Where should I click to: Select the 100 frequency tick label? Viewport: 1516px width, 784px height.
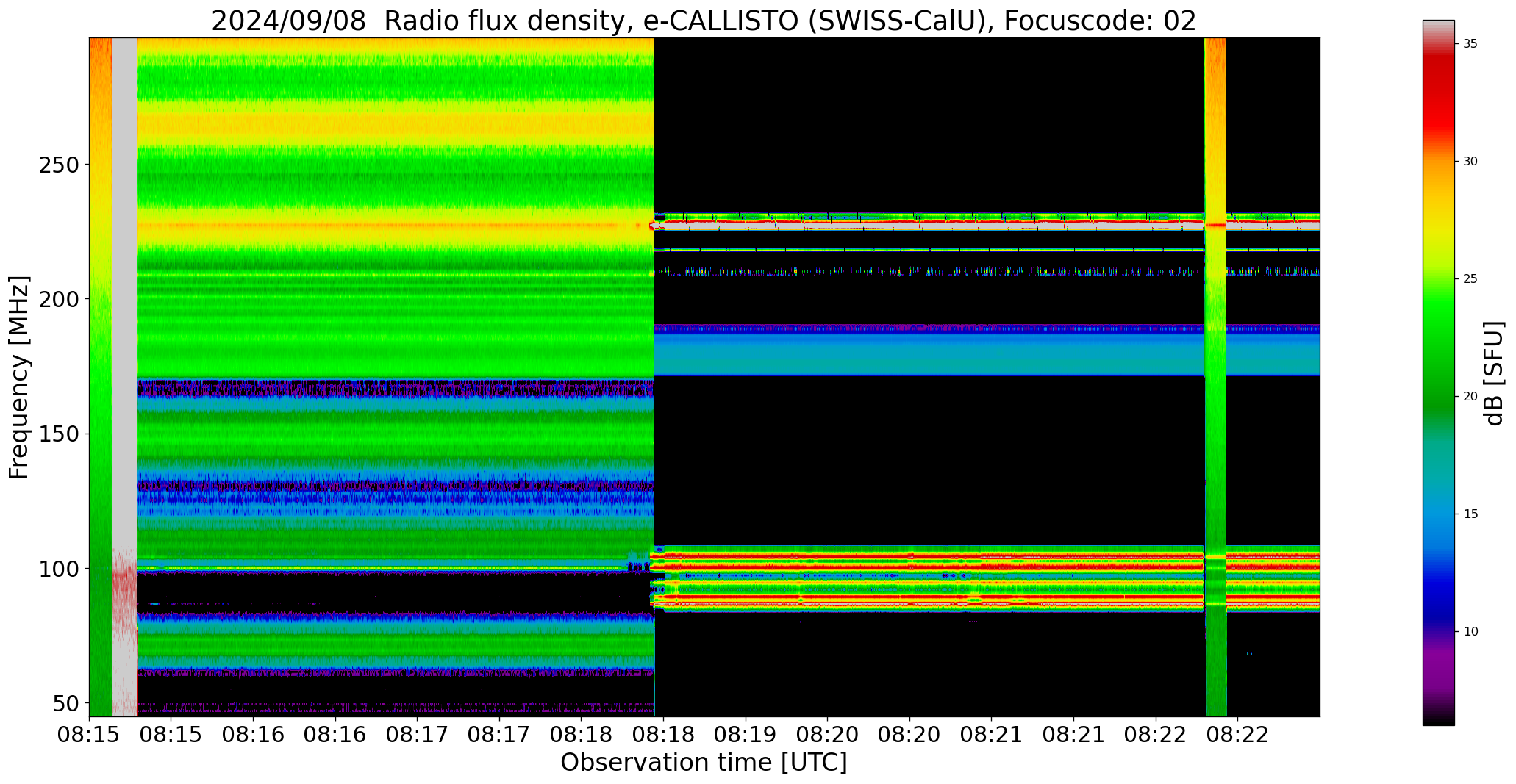click(58, 569)
